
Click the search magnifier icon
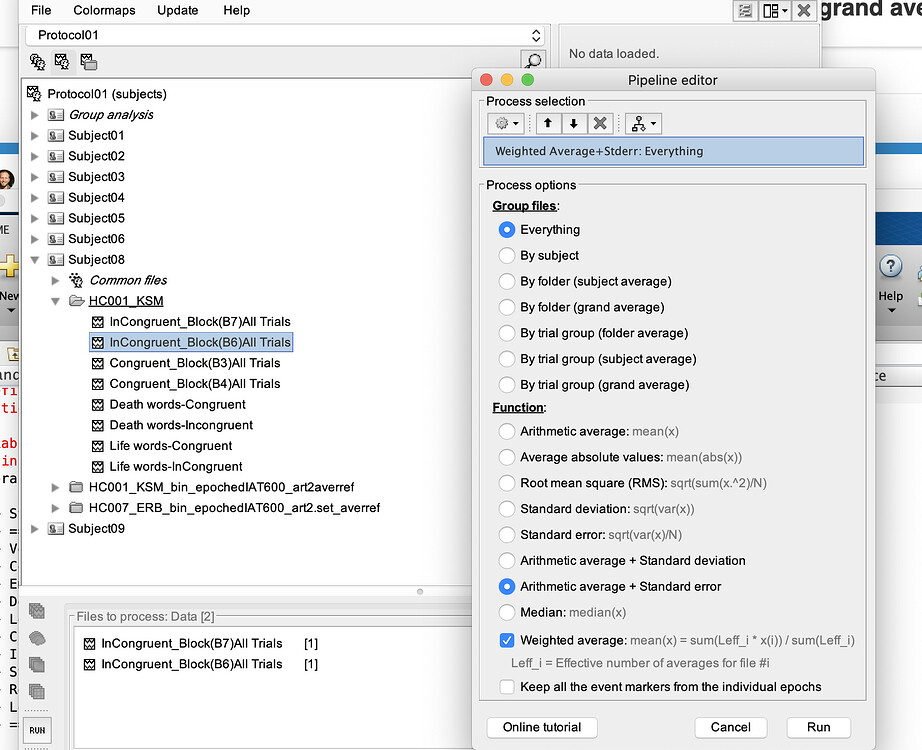533,60
